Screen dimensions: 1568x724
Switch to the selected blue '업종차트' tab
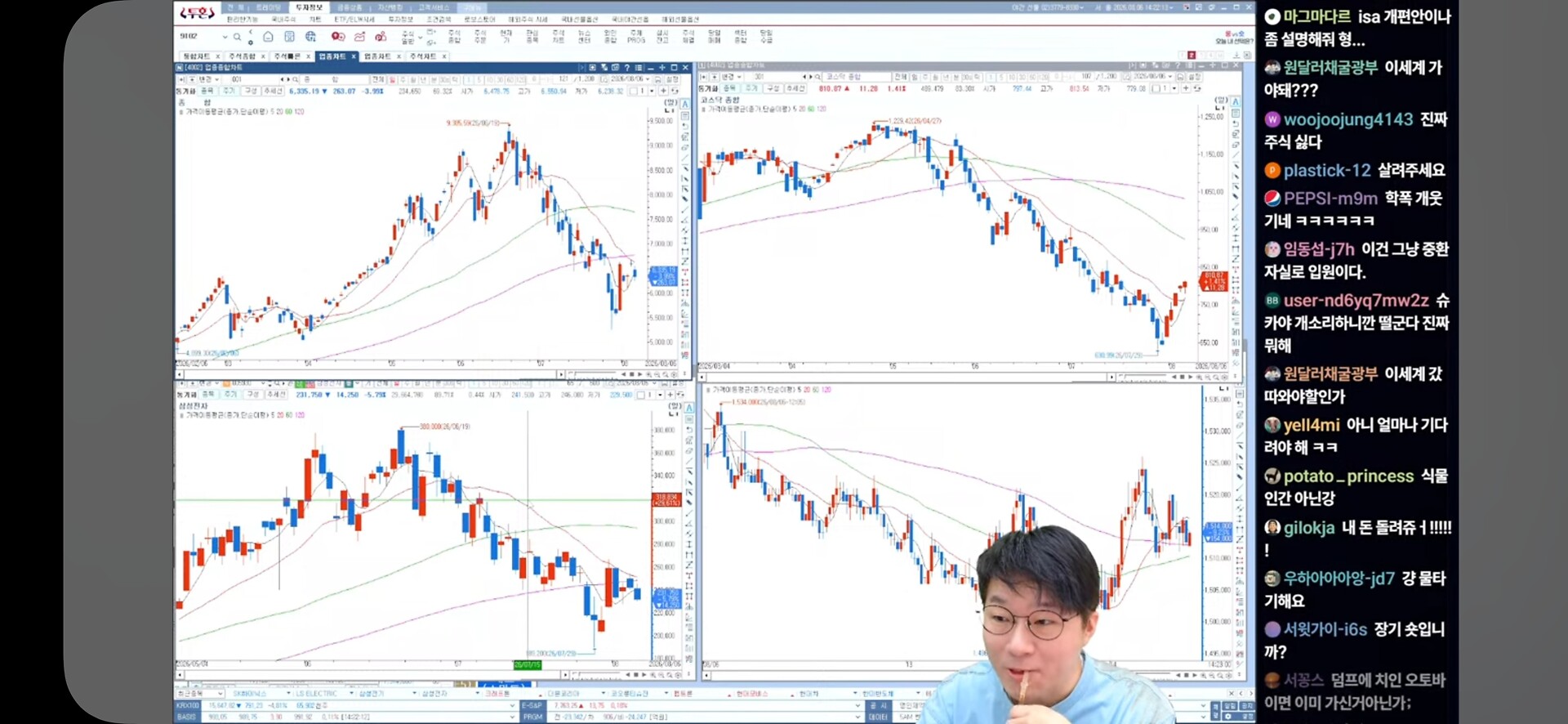[x=336, y=56]
